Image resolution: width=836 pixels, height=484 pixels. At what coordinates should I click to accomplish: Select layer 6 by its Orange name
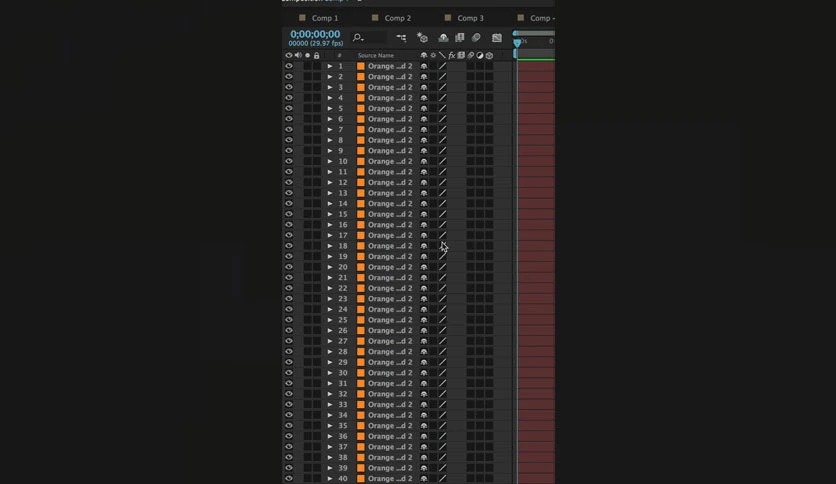pyautogui.click(x=390, y=119)
